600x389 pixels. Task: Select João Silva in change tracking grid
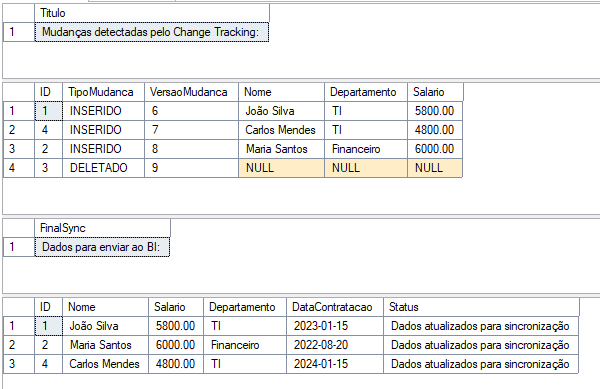tap(281, 111)
